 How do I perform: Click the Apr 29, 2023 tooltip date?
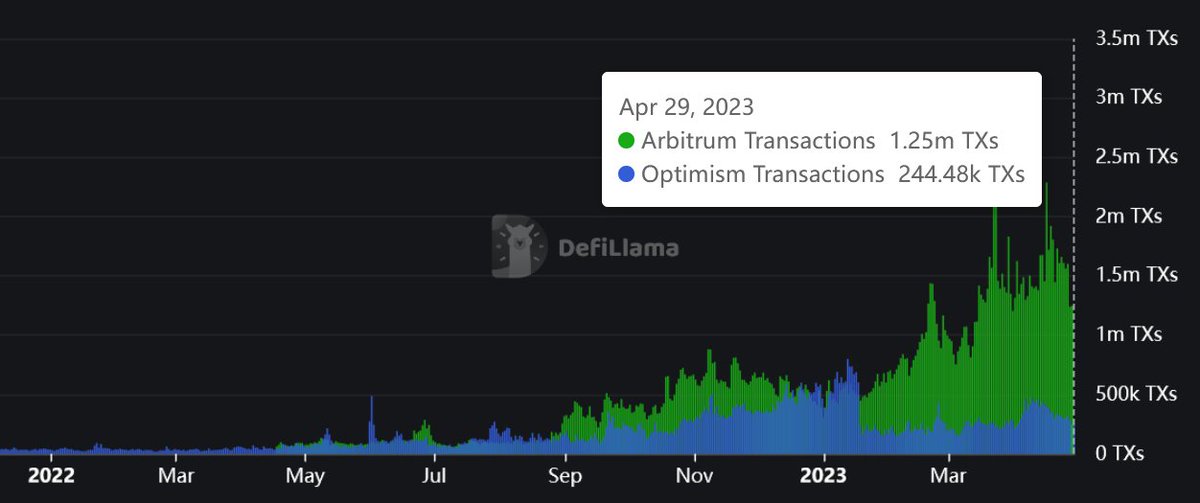[687, 106]
